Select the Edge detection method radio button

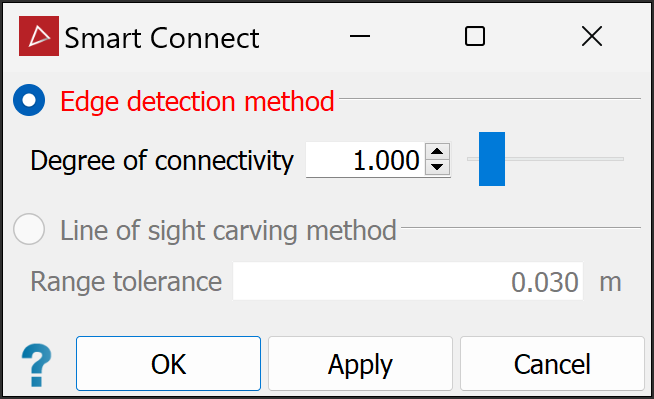tap(29, 100)
